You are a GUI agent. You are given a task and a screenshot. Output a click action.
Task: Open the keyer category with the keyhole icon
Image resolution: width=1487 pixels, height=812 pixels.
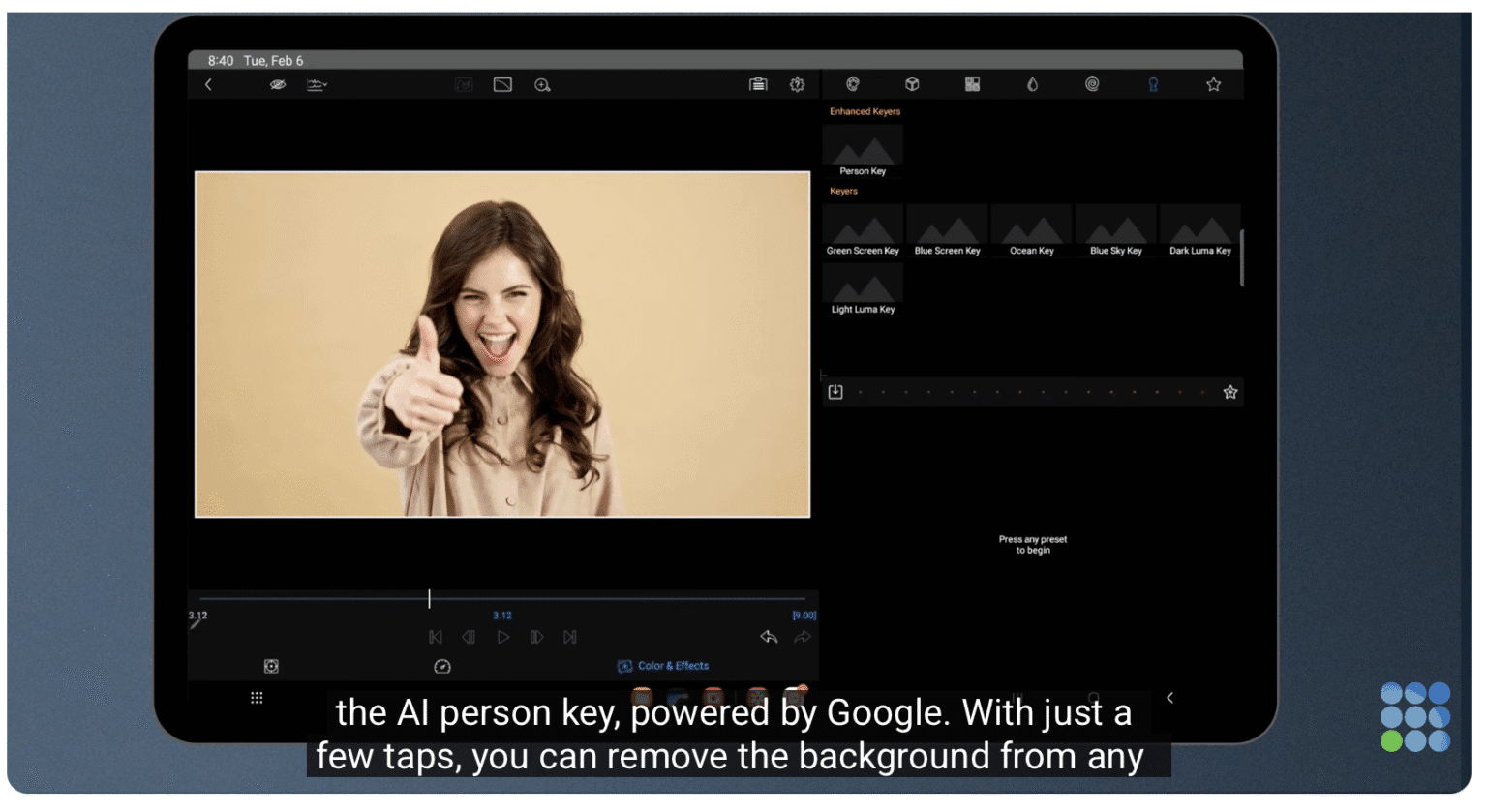(1152, 84)
